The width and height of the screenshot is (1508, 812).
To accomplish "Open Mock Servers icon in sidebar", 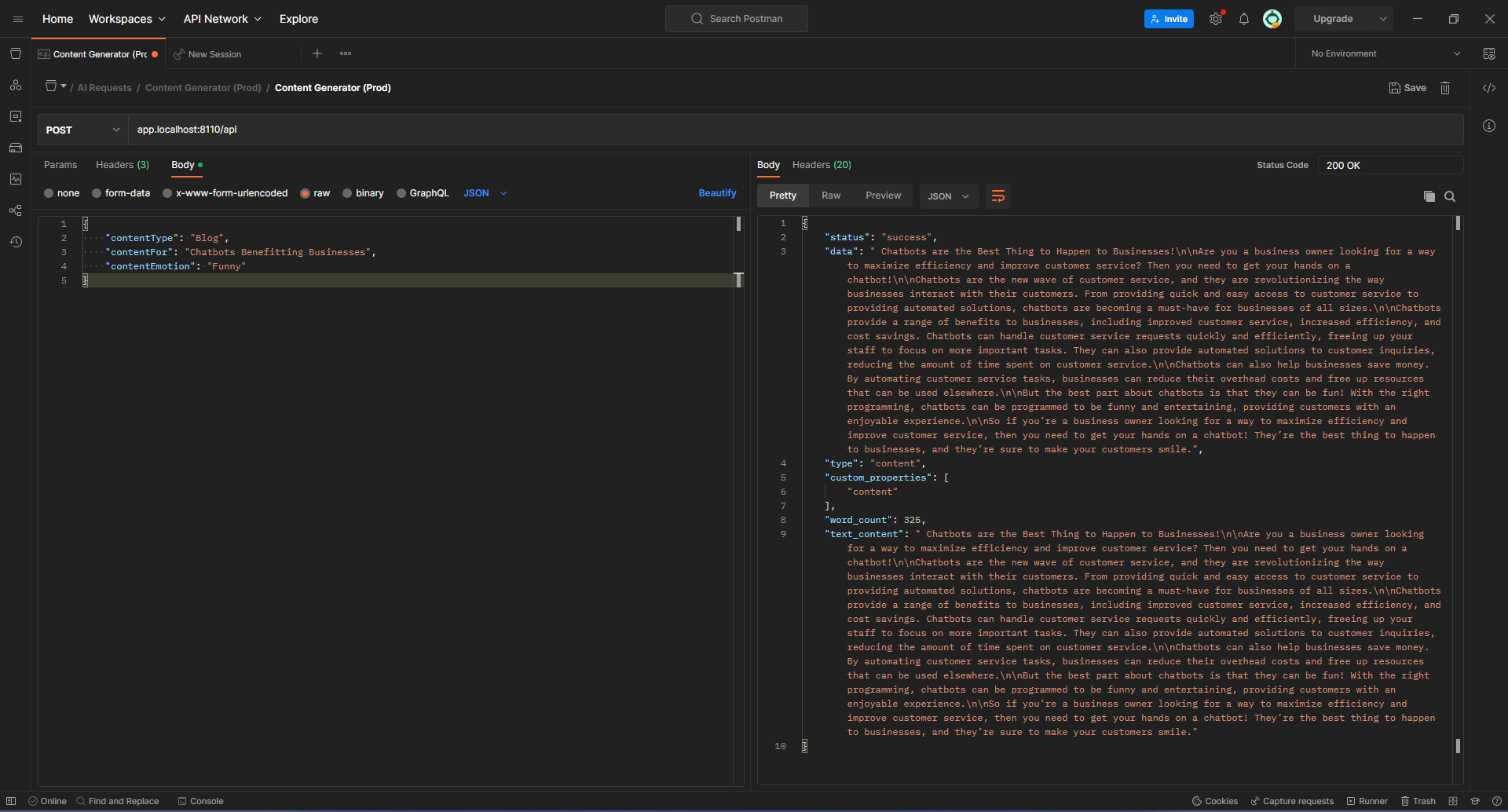I will tap(16, 148).
